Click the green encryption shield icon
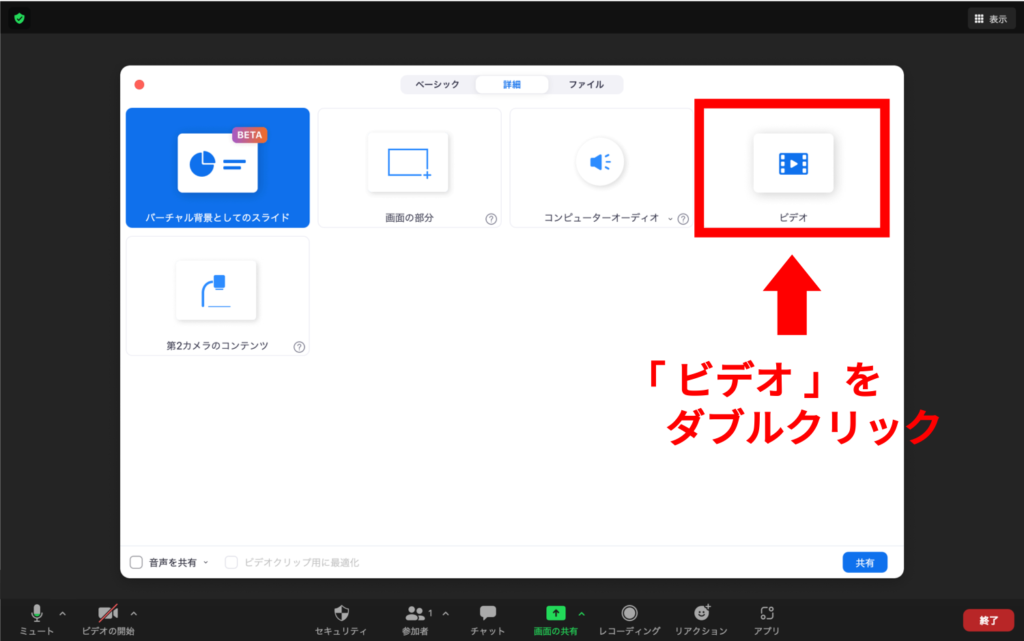The image size is (1024, 641). 20,18
